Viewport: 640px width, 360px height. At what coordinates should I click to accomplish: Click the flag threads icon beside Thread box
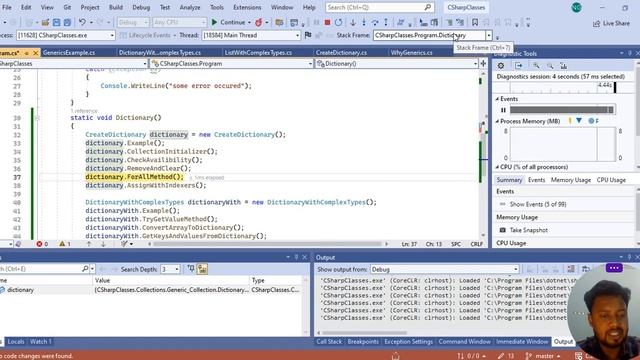[308, 35]
